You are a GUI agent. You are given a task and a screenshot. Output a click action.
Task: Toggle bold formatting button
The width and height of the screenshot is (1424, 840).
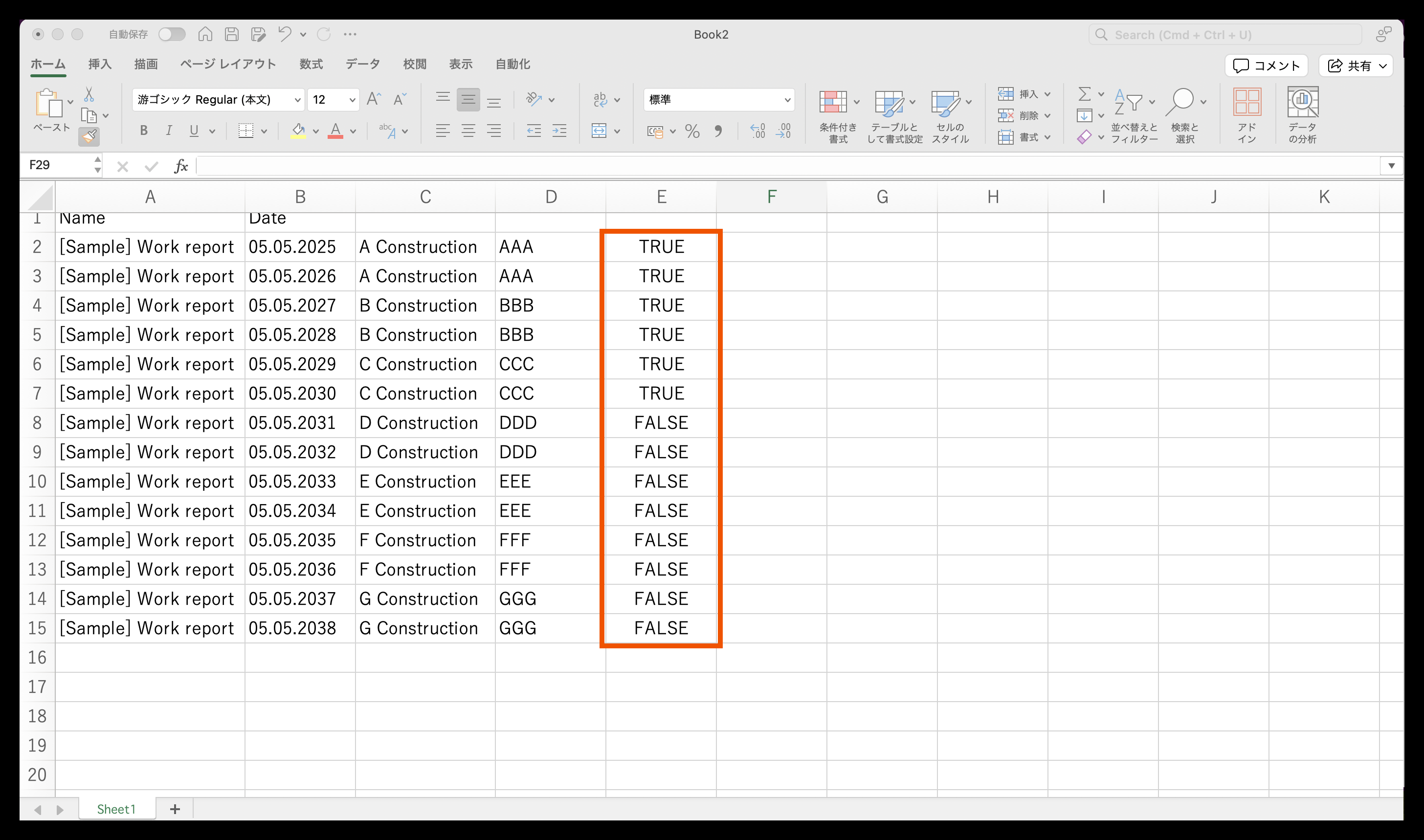[x=144, y=131]
